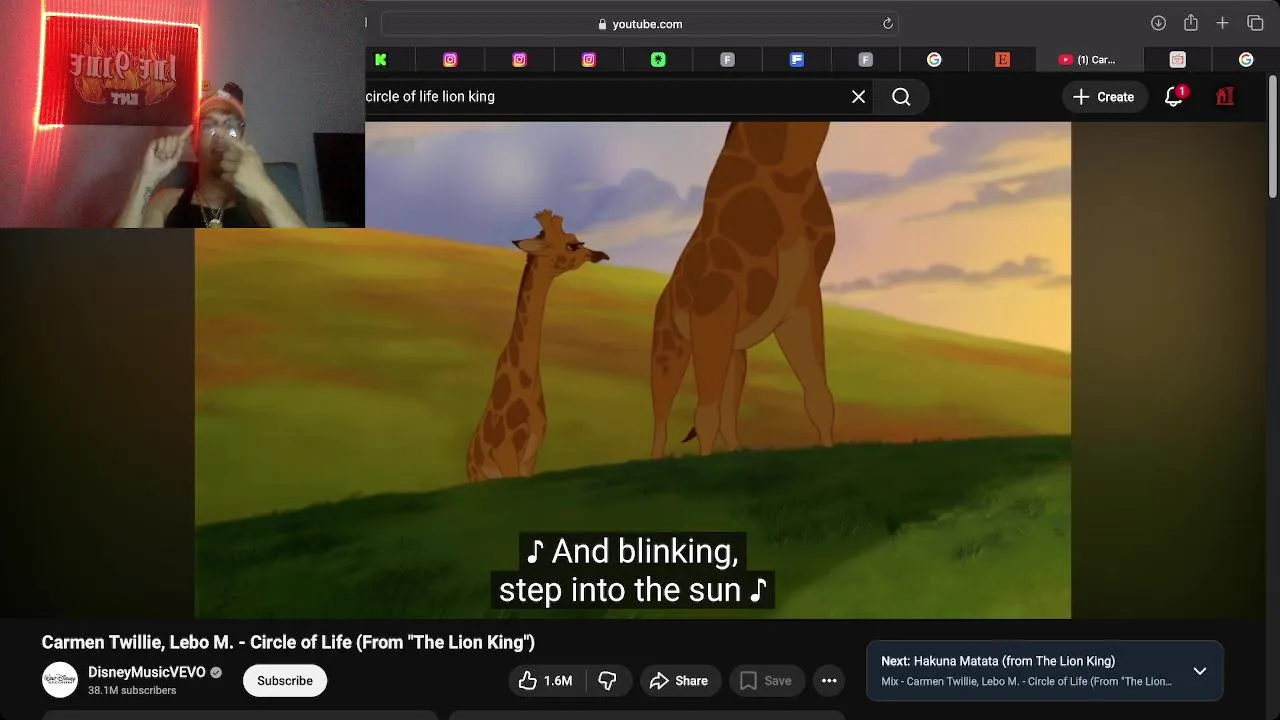This screenshot has width=1280, height=720.
Task: Open the Safari share menu
Action: click(x=1190, y=23)
